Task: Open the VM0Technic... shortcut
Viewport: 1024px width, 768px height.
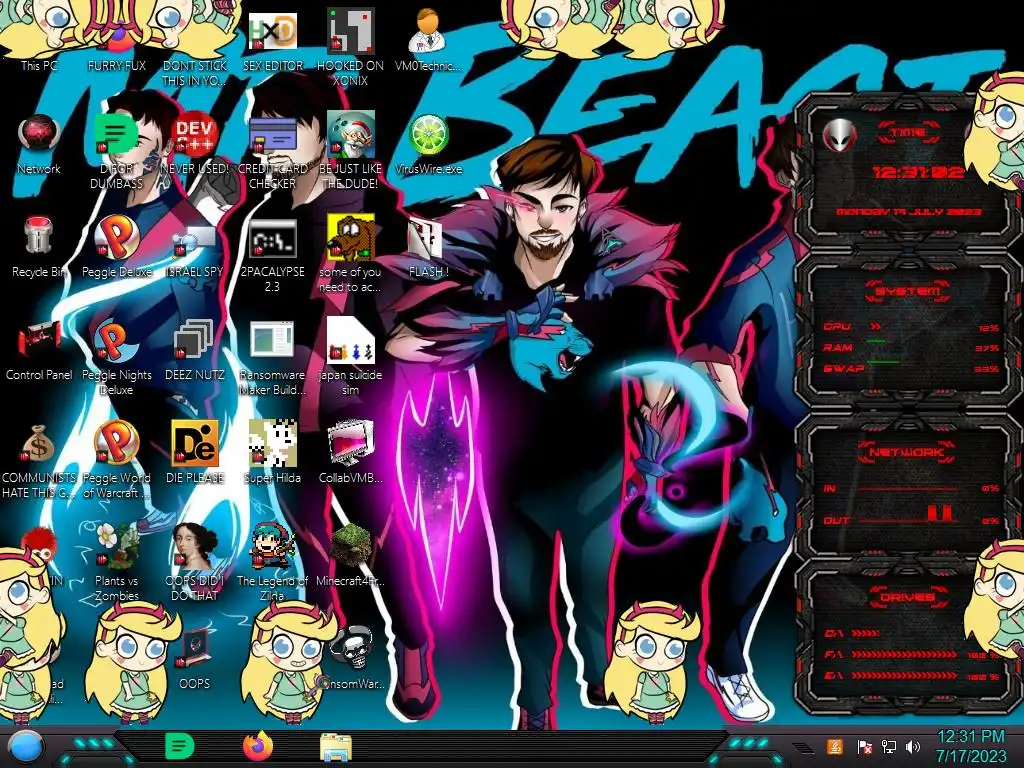Action: [428, 39]
